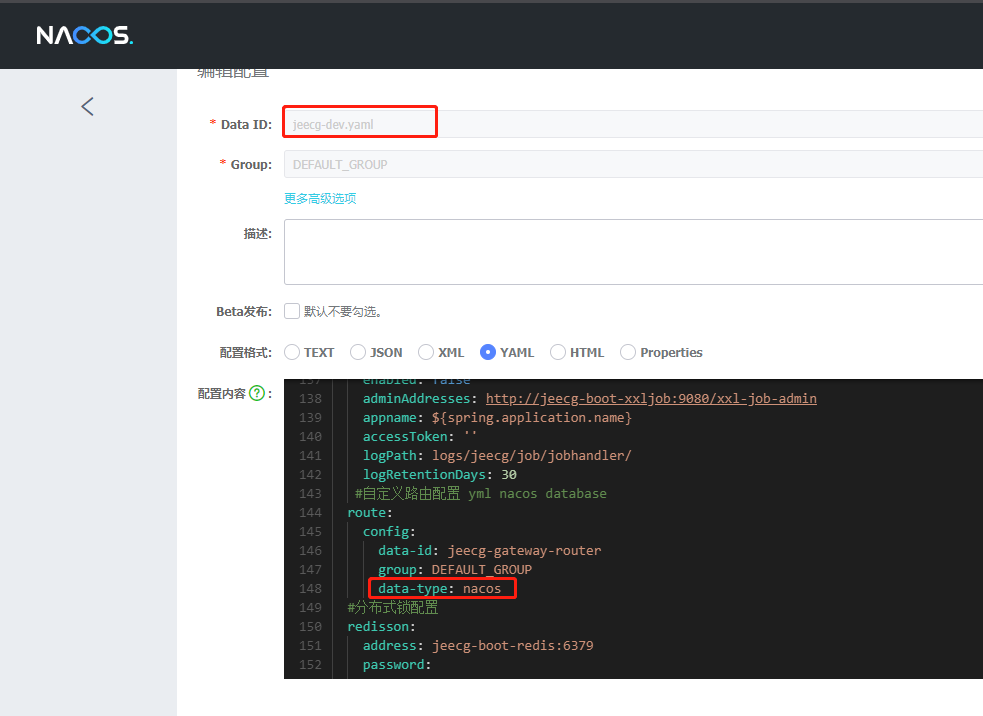Click data-type: nacos line

(439, 589)
